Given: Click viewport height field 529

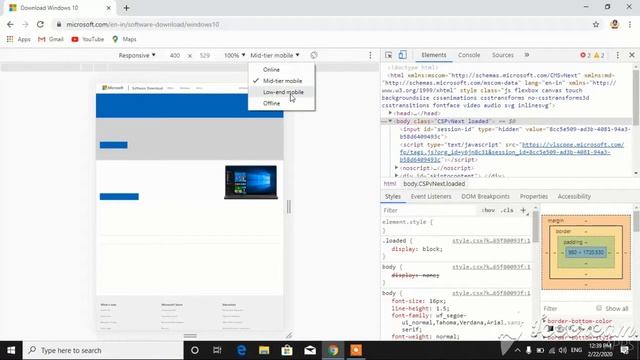Looking at the screenshot, I should pos(204,55).
